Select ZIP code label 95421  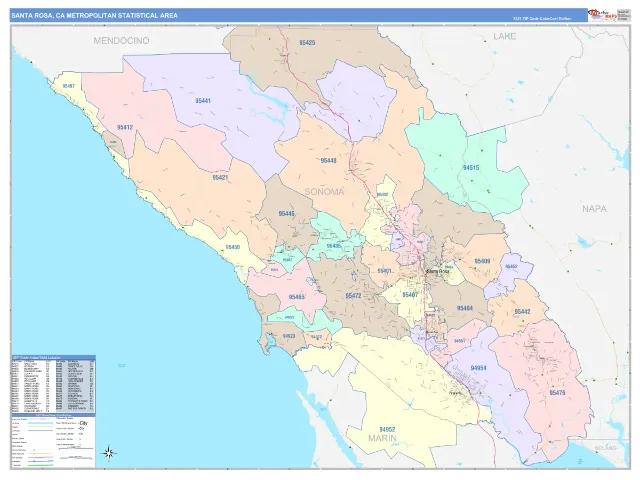click(220, 178)
